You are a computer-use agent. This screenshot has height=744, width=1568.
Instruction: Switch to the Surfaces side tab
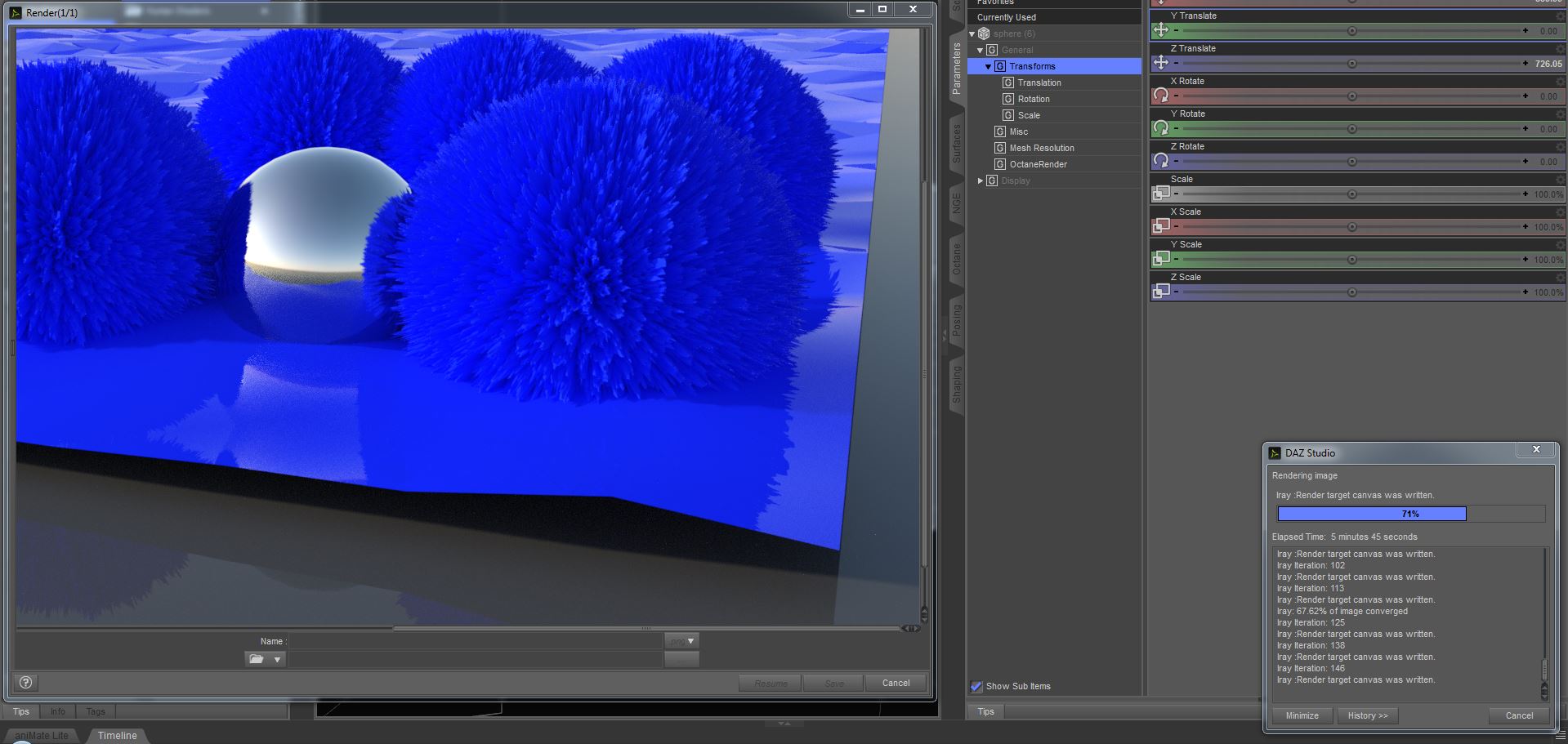(957, 144)
